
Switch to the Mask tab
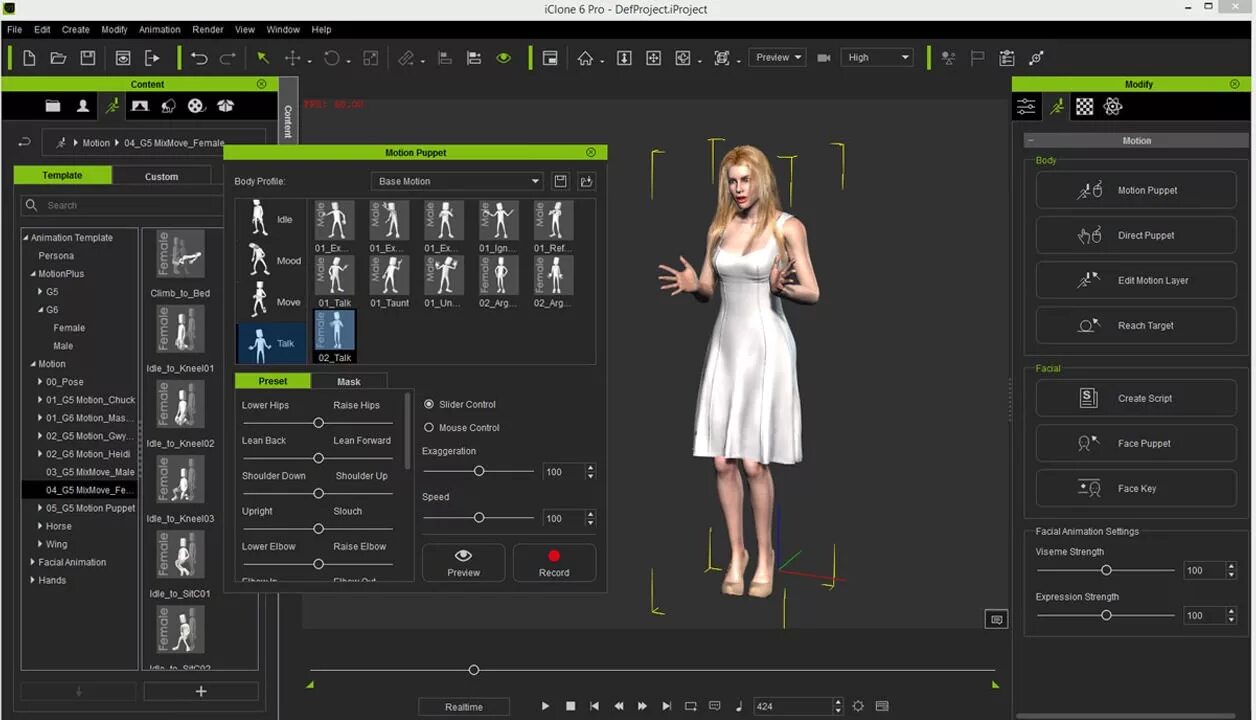(x=349, y=381)
